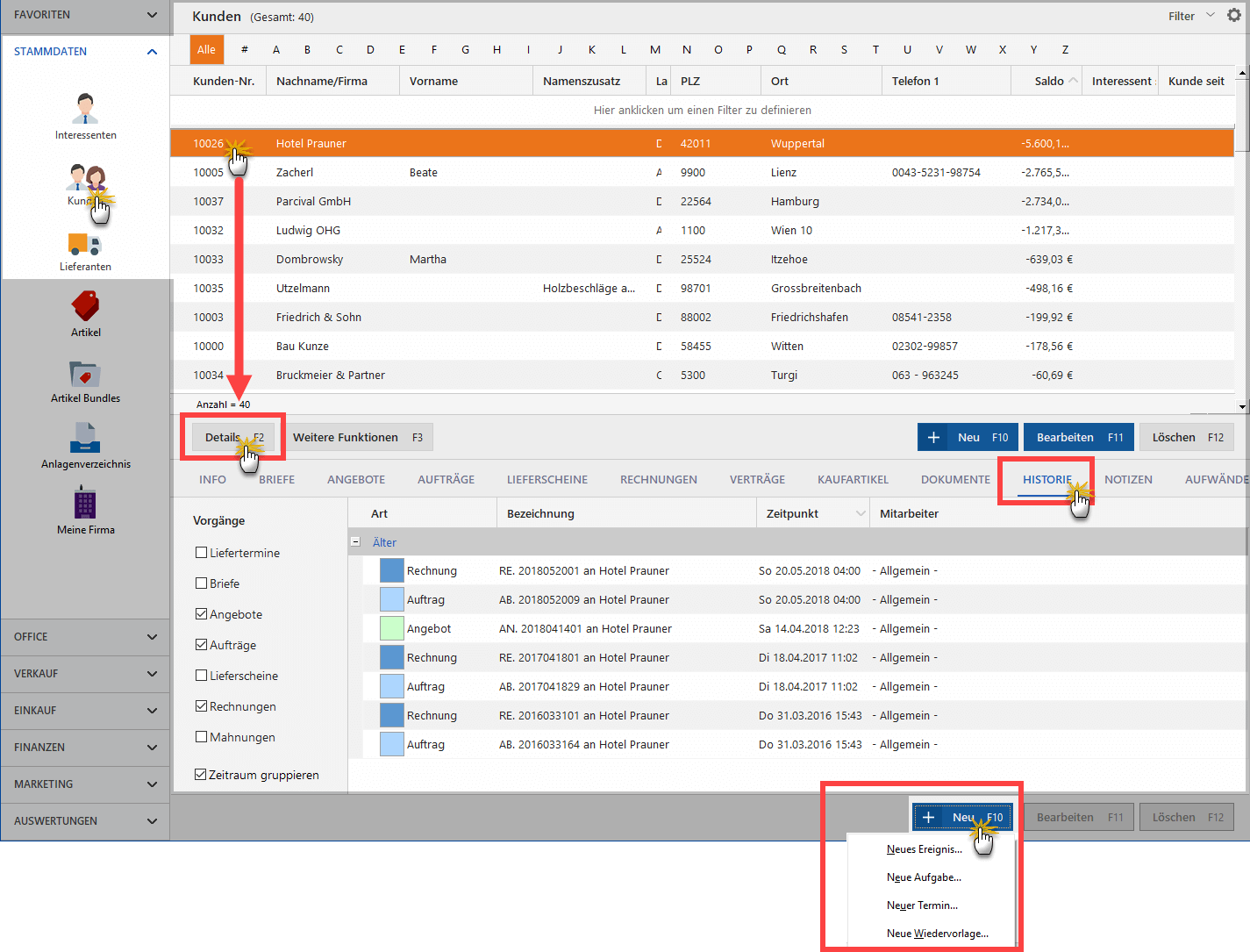
Task: Uncheck Angebote checkbox
Action: [x=201, y=614]
